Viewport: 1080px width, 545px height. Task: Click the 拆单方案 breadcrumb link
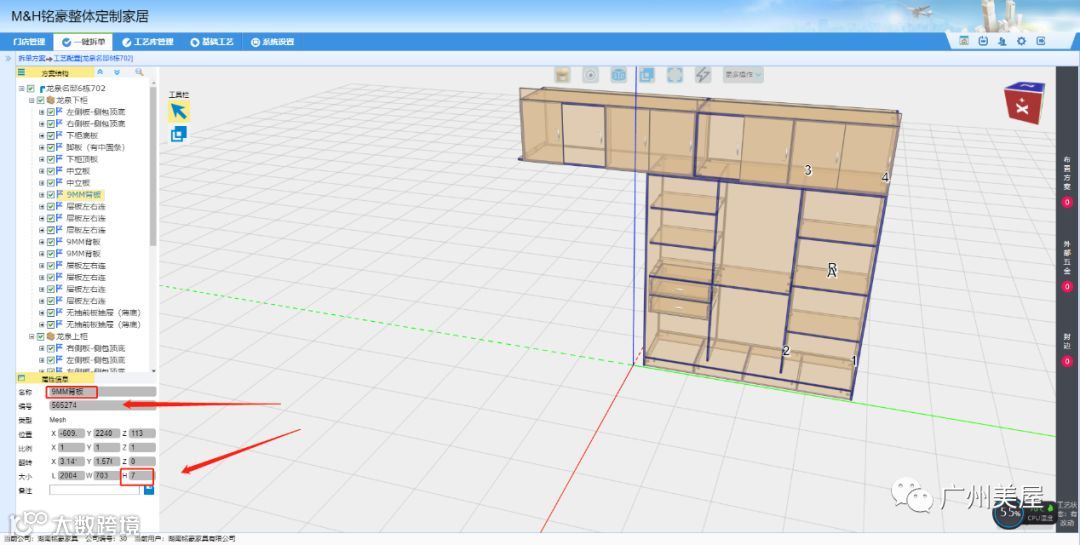pyautogui.click(x=32, y=59)
